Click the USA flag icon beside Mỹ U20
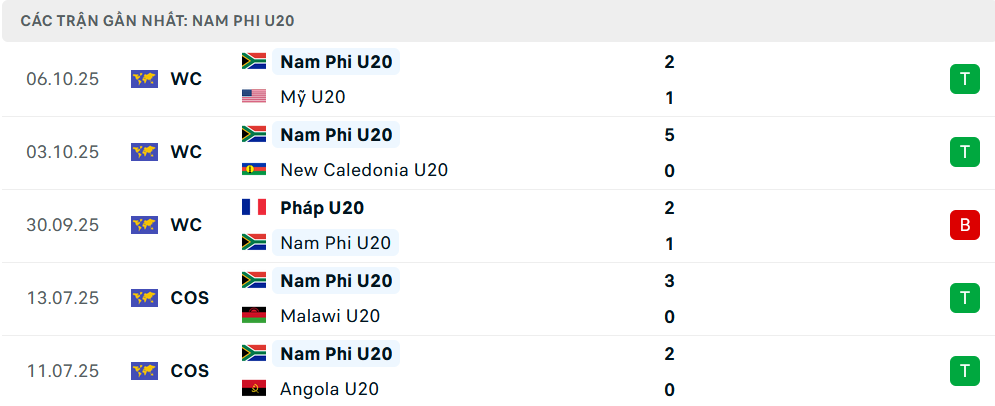 tap(254, 97)
